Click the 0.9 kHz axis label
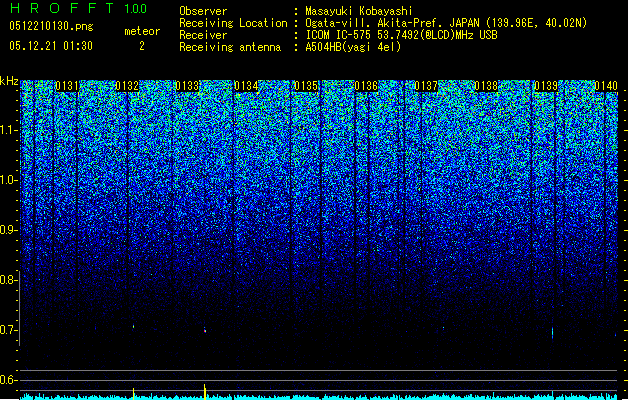Image resolution: width=629 pixels, height=400 pixels. (9, 230)
